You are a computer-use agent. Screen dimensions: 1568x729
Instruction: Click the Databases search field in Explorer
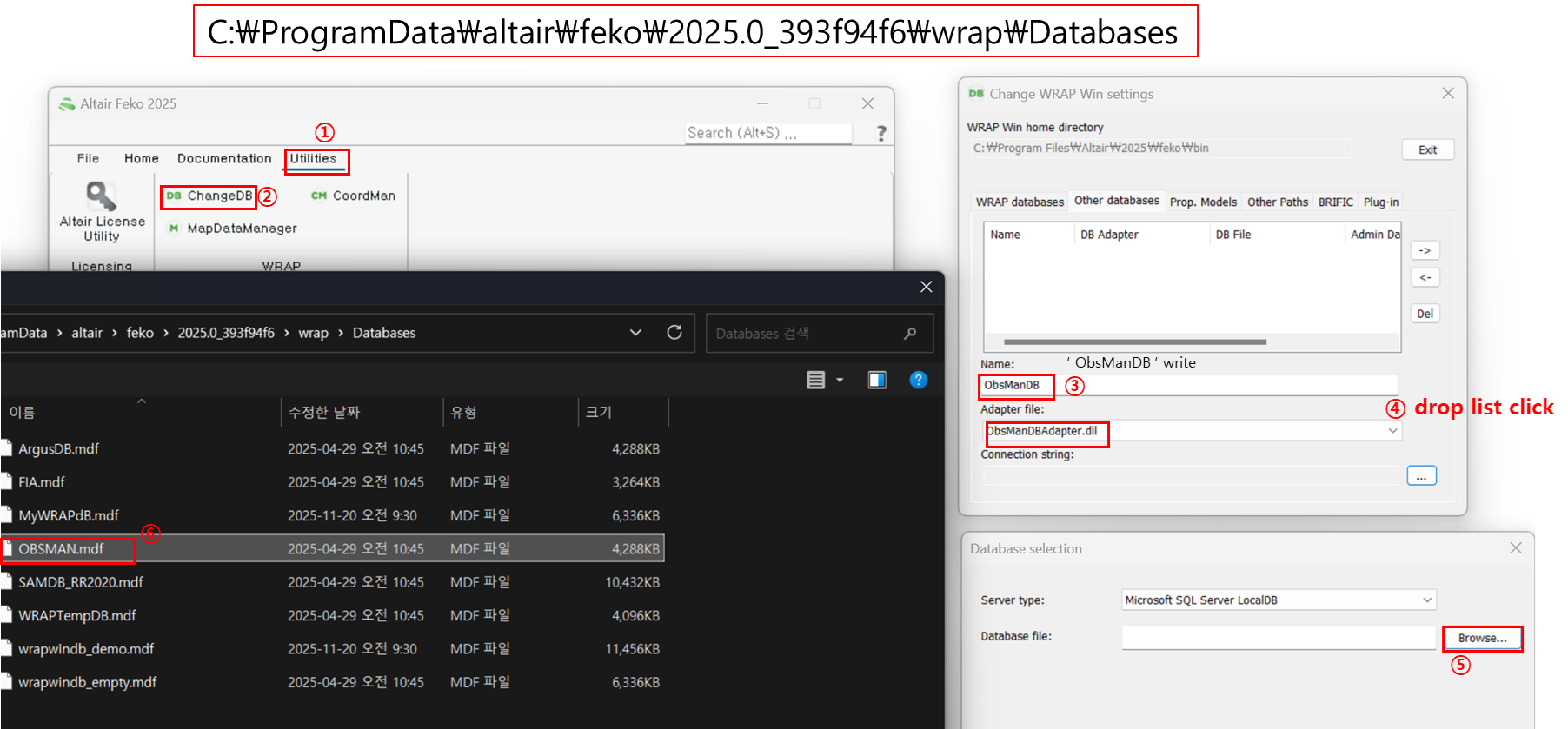pos(820,333)
